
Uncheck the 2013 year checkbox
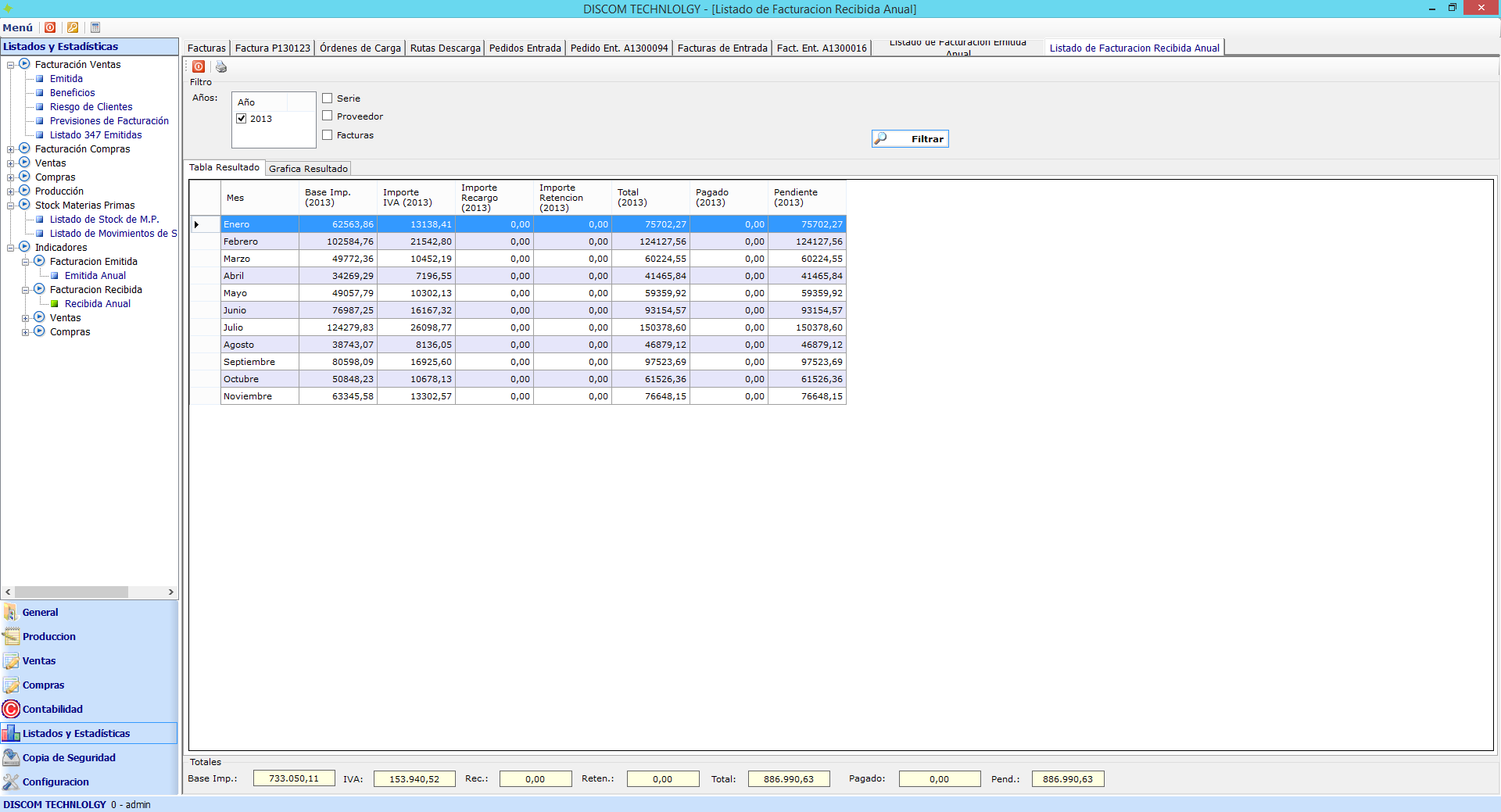242,119
